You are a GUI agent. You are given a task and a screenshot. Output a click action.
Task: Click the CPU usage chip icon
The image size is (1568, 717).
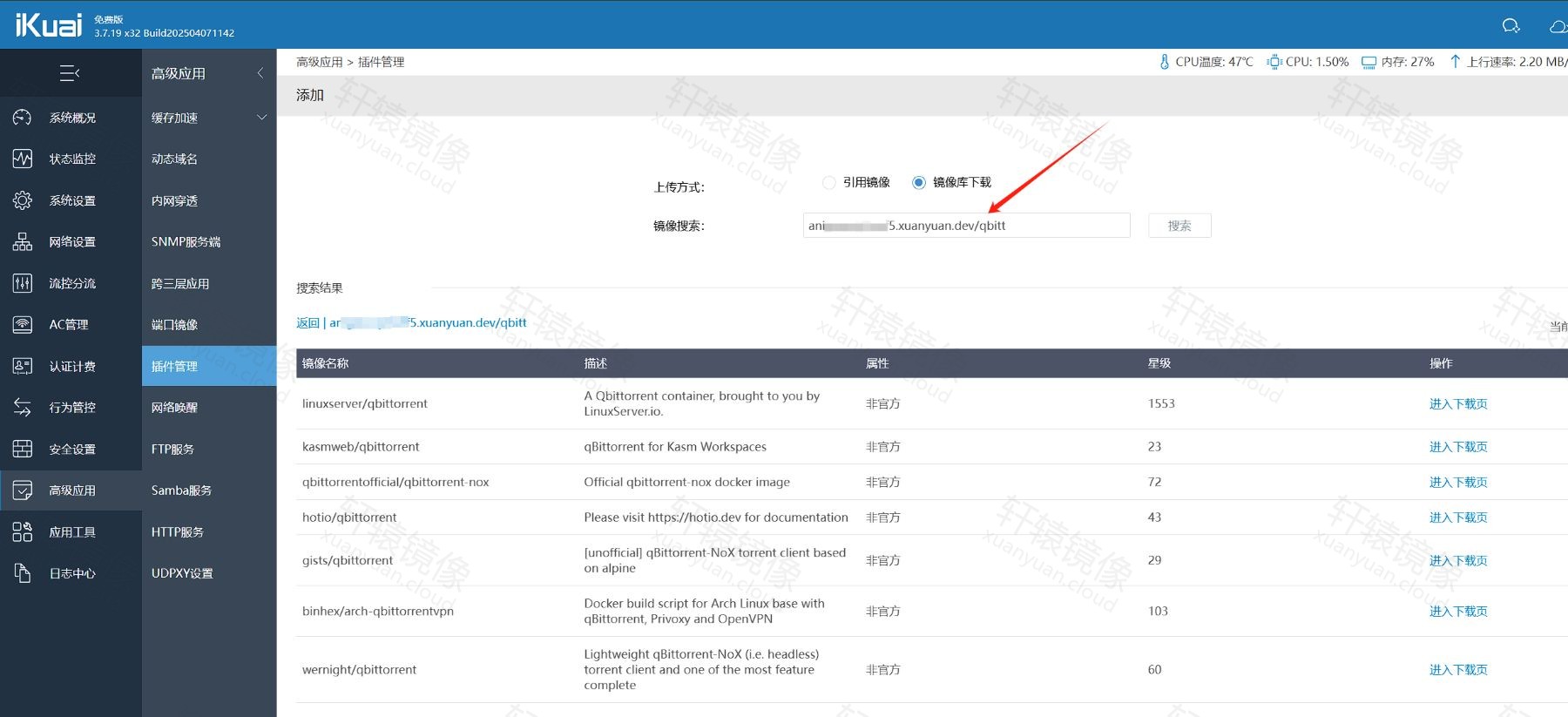[x=1275, y=62]
